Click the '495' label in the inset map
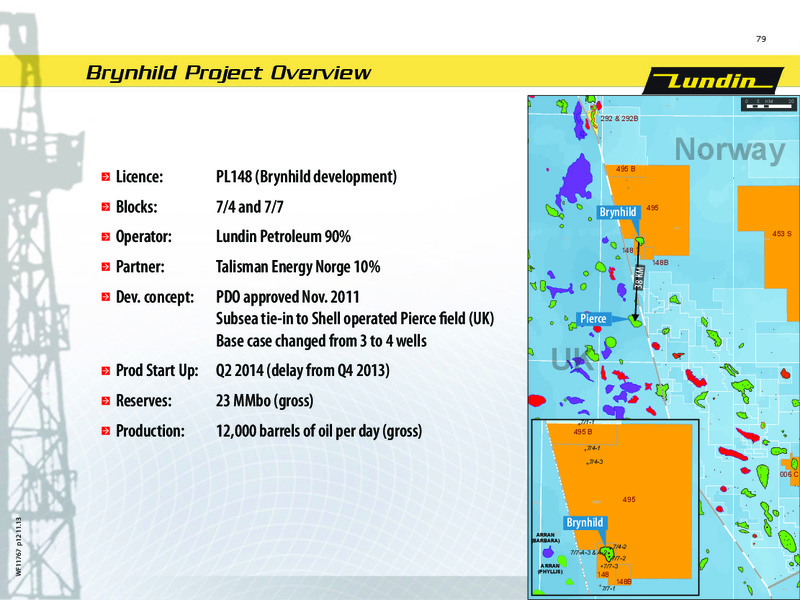Viewport: 800px width, 600px height. click(x=629, y=499)
